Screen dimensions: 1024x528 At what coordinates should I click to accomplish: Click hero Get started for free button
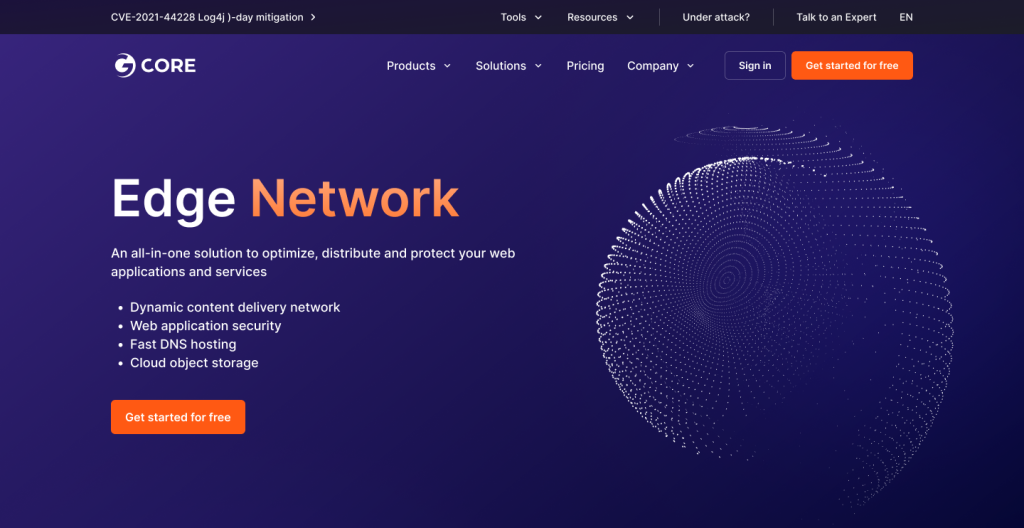click(178, 417)
